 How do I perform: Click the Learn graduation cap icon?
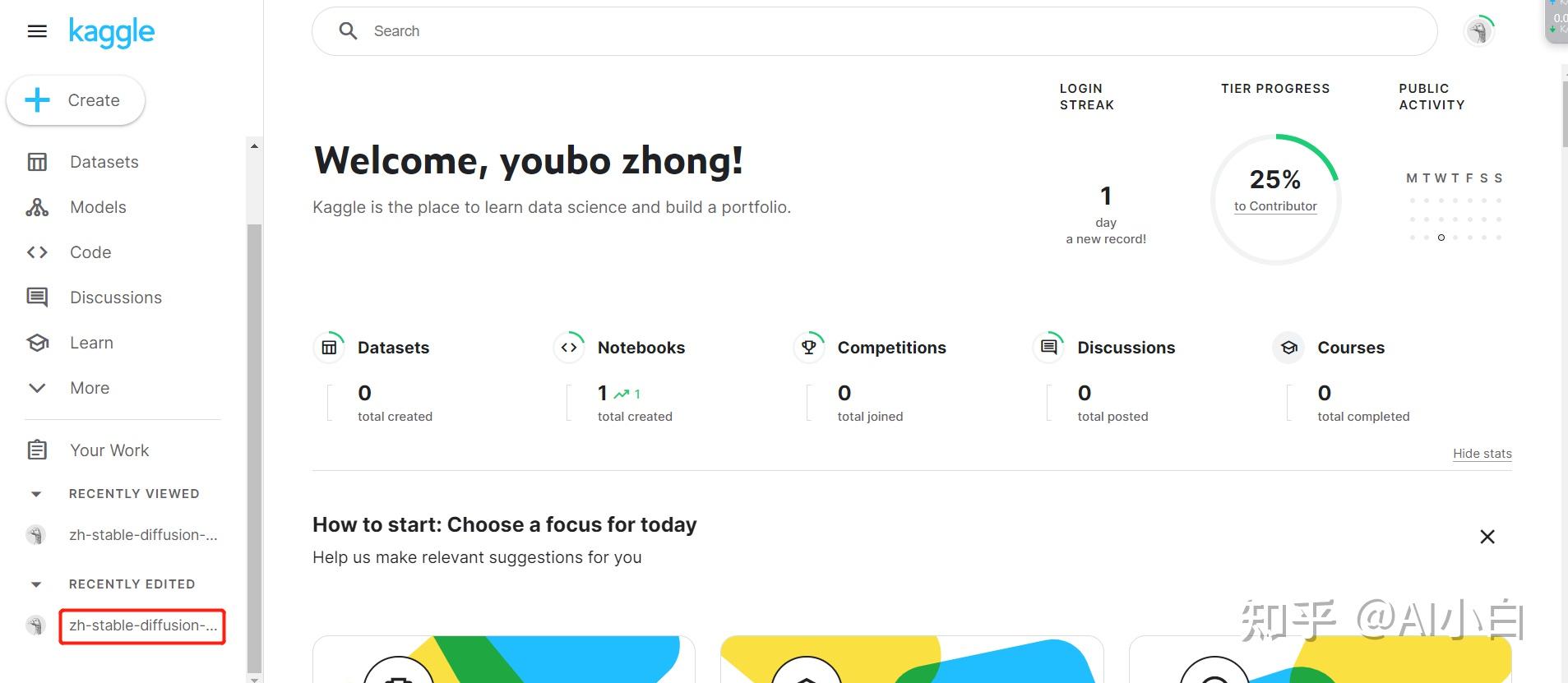[37, 343]
